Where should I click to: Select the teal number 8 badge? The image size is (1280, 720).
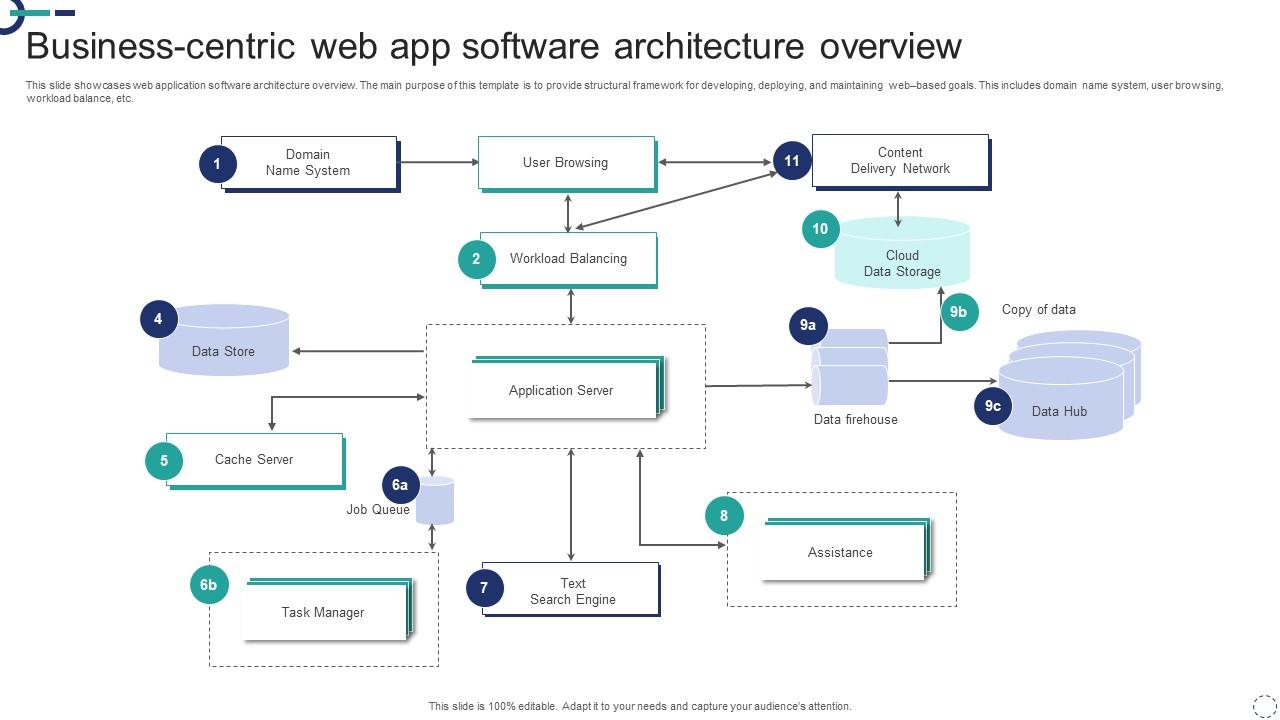coord(724,516)
